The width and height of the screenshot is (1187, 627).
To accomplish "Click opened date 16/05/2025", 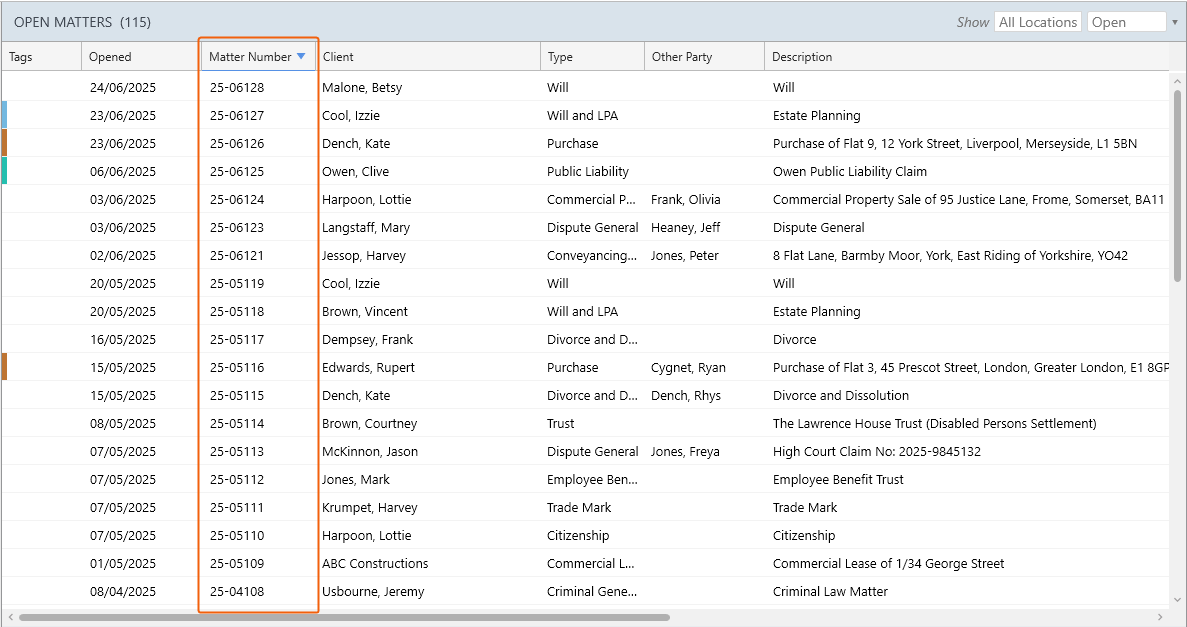I will click(x=123, y=339).
